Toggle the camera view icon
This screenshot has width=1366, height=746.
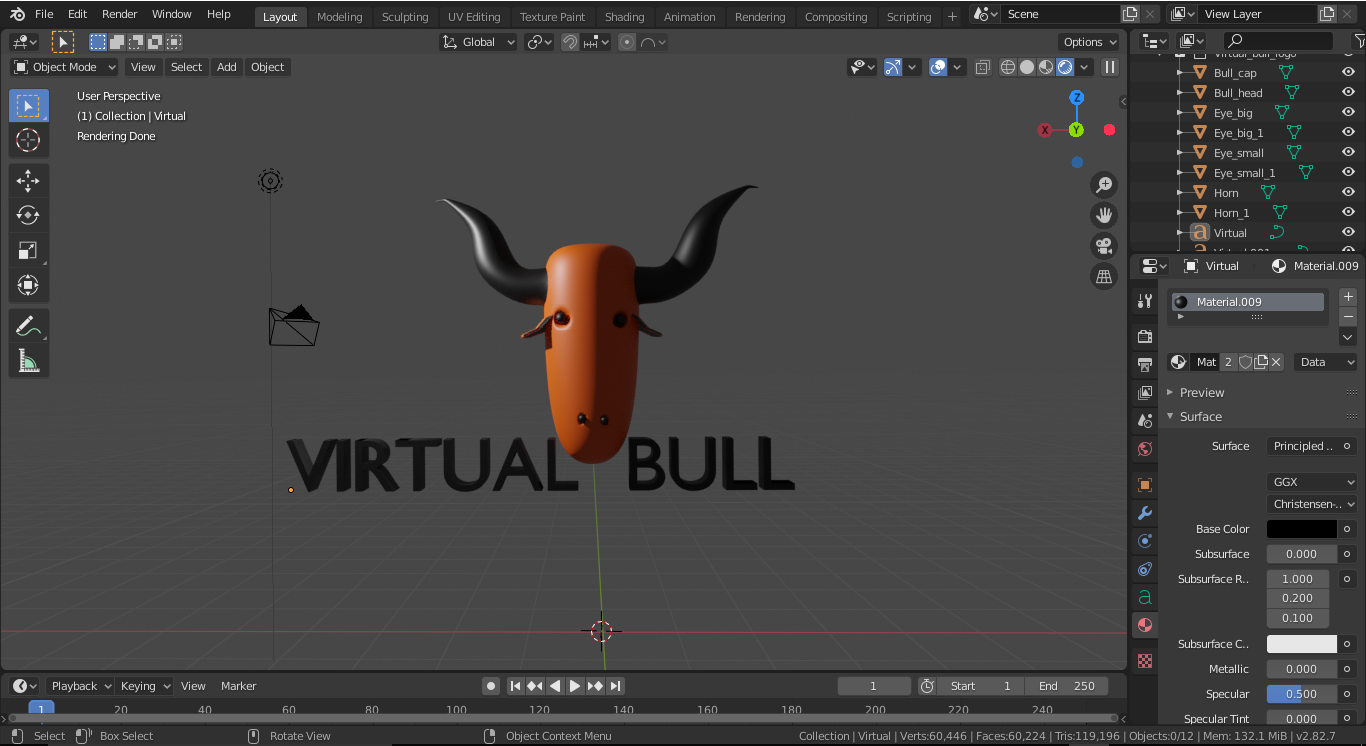tap(1104, 246)
